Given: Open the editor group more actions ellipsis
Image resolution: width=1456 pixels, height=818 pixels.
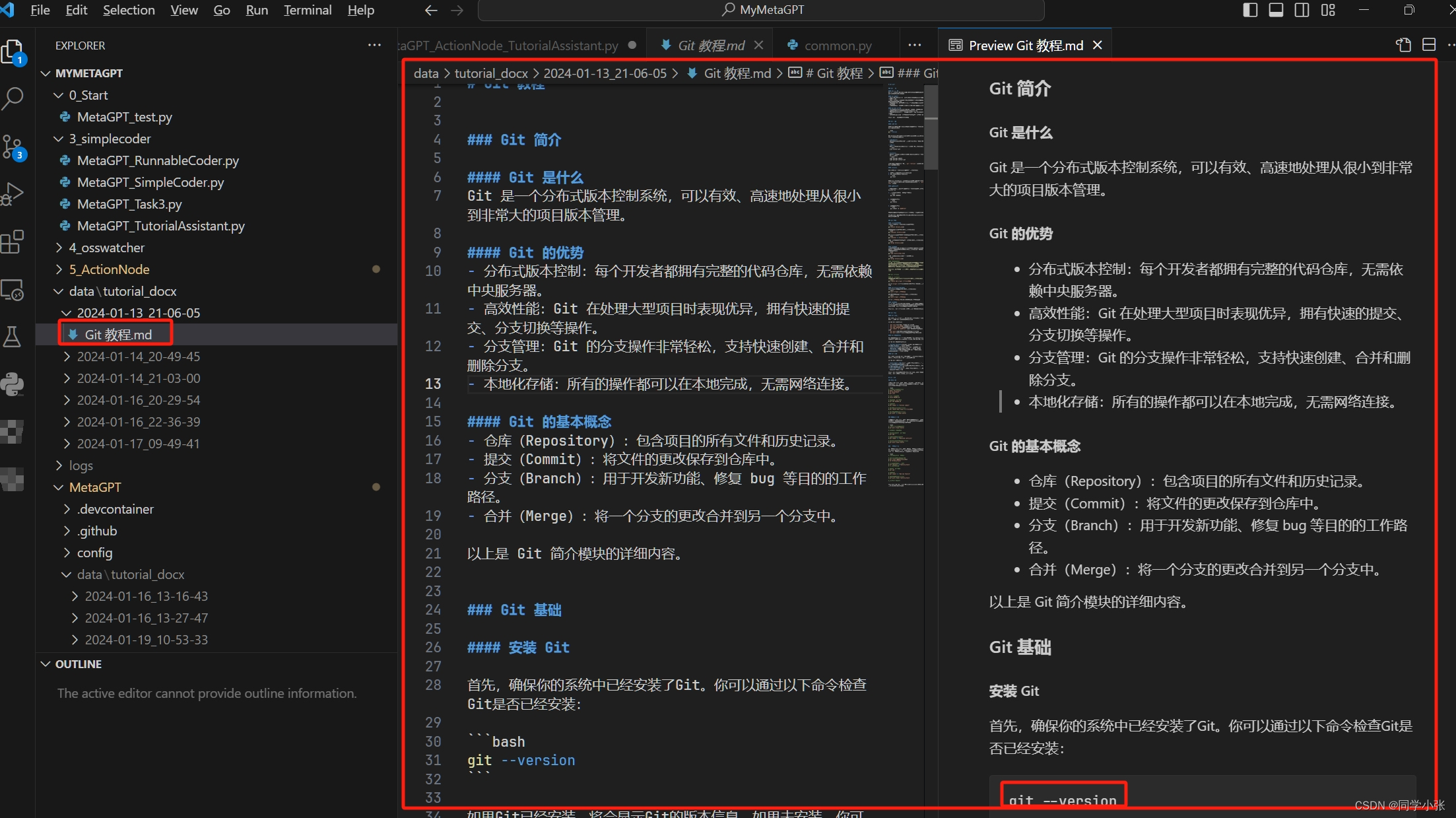Looking at the screenshot, I should 914,45.
